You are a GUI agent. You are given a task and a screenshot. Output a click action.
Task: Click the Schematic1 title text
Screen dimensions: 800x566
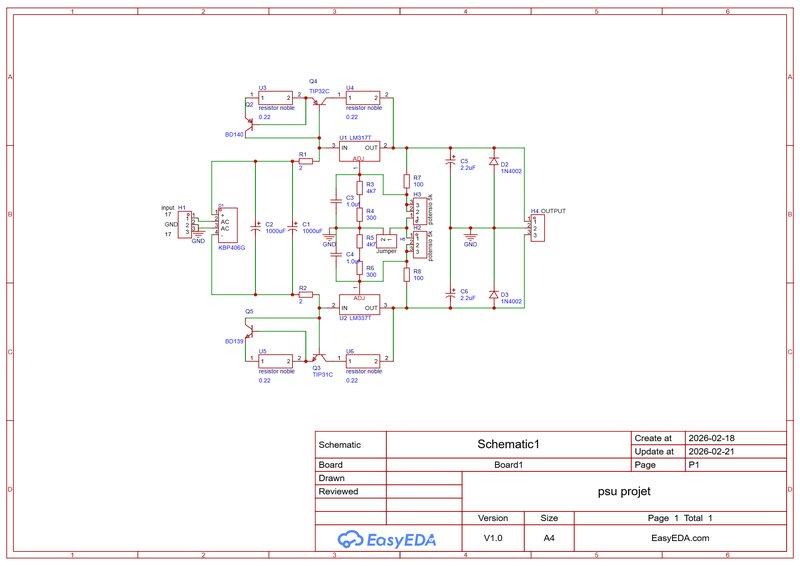click(508, 444)
